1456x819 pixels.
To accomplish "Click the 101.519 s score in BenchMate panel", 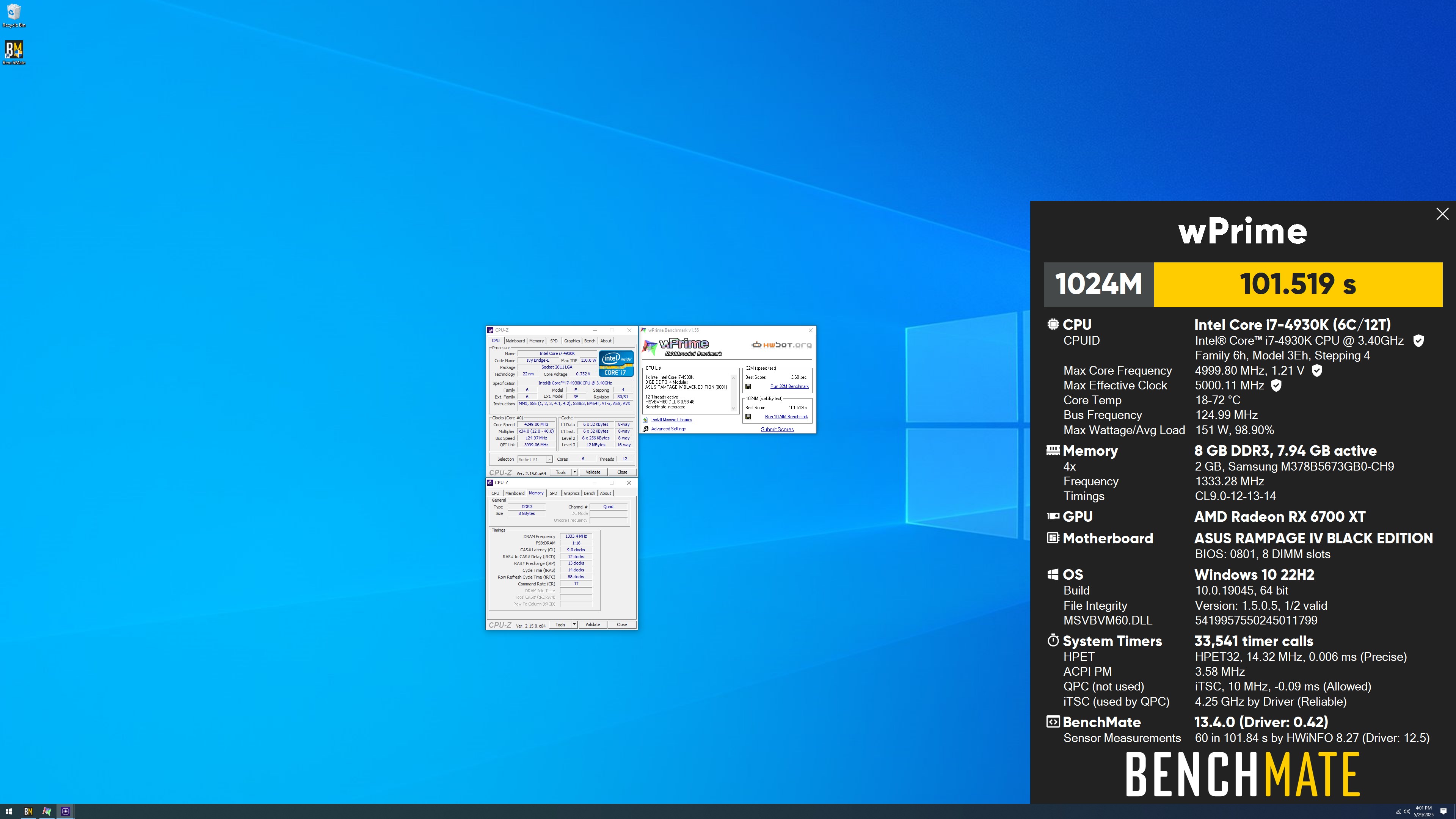I will click(1298, 284).
